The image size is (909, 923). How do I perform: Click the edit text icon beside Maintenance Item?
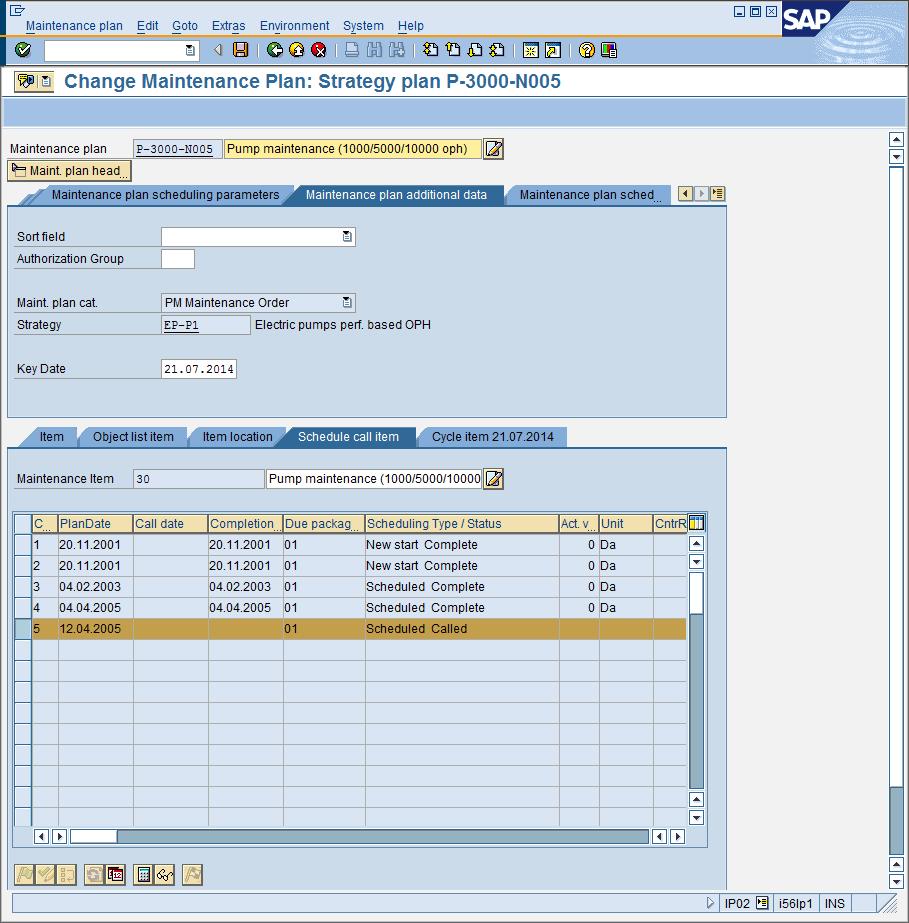(x=494, y=479)
